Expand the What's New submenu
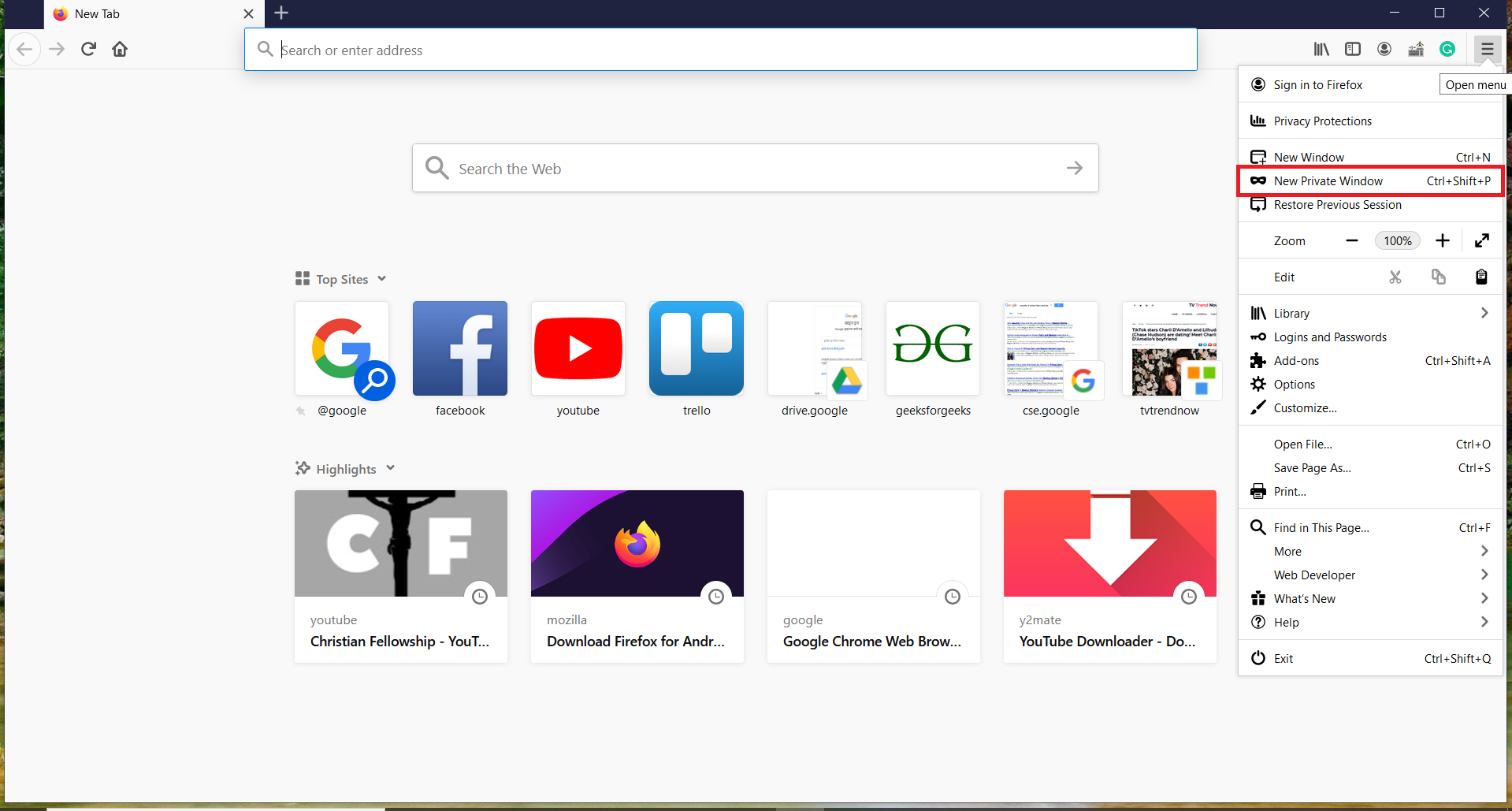1512x811 pixels. point(1370,598)
